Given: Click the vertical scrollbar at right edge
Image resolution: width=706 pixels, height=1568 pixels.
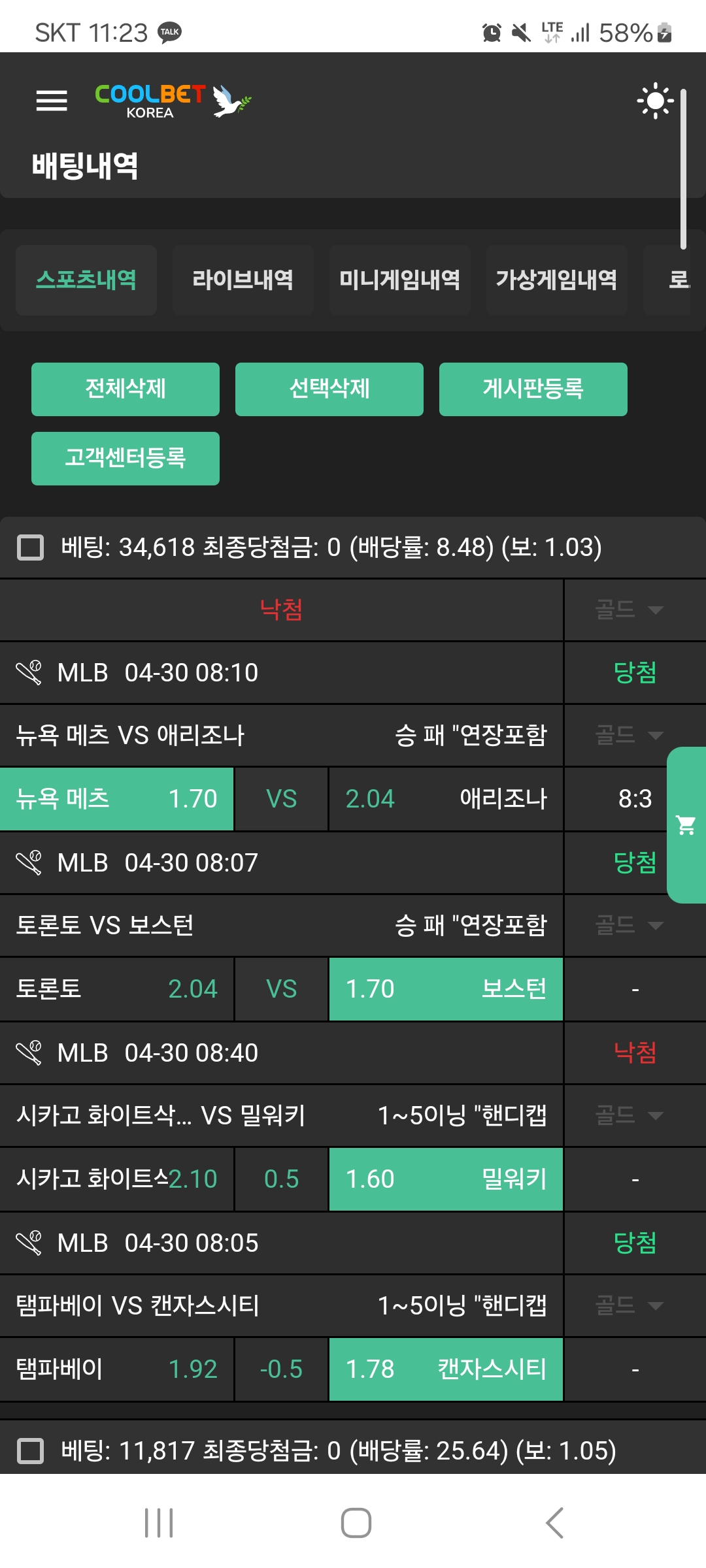Looking at the screenshot, I should coord(683,170).
